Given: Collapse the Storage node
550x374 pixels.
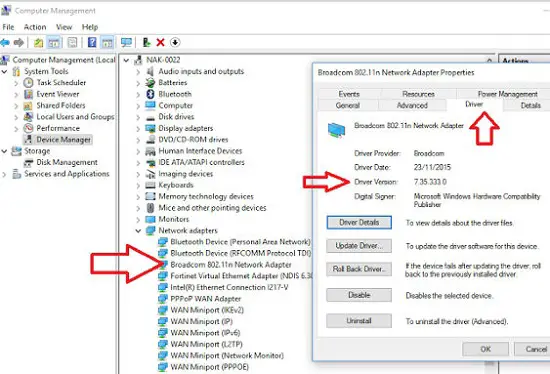Looking at the screenshot, I should (4, 151).
